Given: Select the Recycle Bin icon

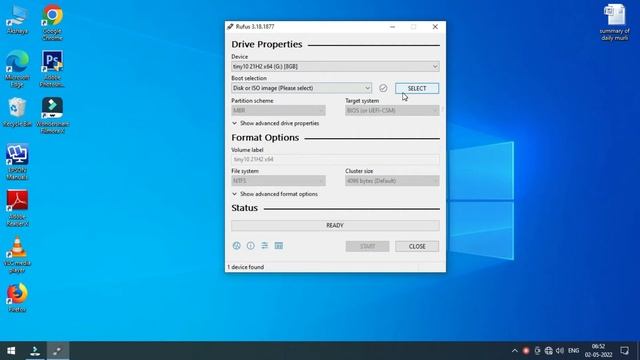Looking at the screenshot, I should click(17, 112).
